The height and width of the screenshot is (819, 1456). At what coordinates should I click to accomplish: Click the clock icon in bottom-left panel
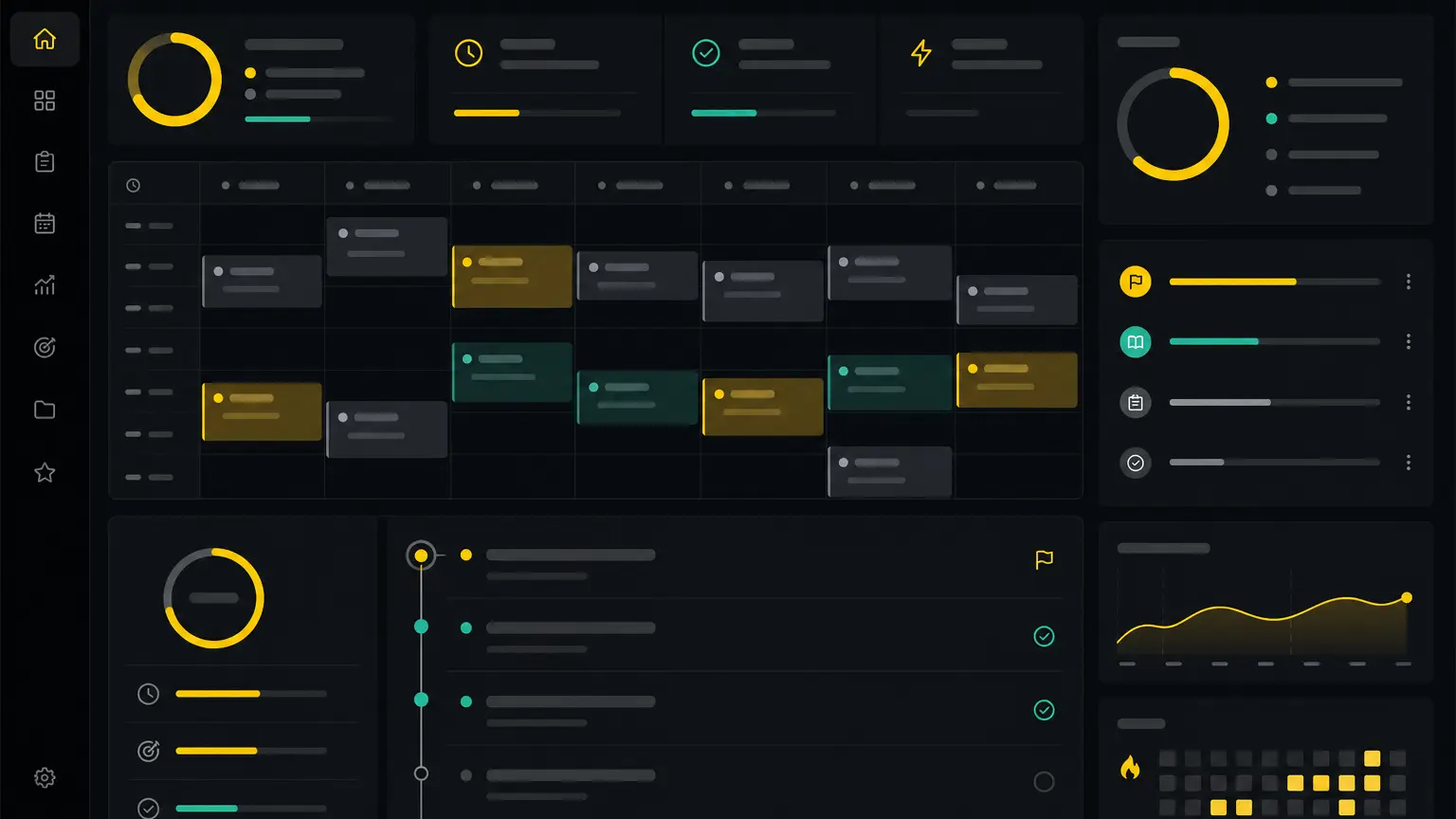(148, 694)
